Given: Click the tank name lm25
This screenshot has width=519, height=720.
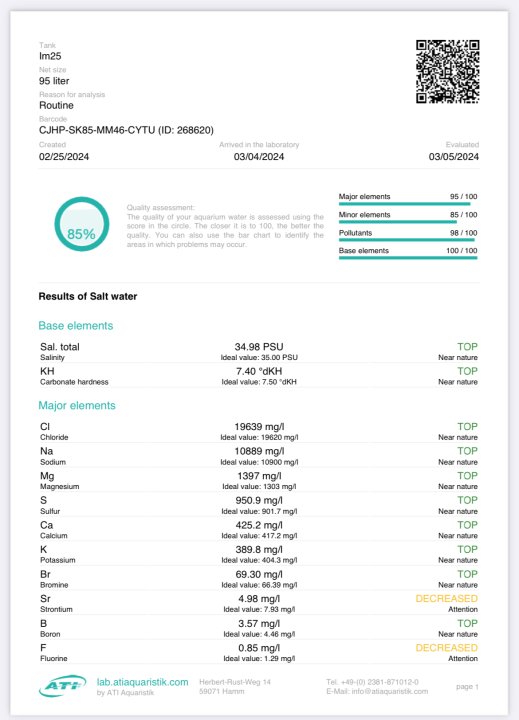Looking at the screenshot, I should click(x=50, y=56).
